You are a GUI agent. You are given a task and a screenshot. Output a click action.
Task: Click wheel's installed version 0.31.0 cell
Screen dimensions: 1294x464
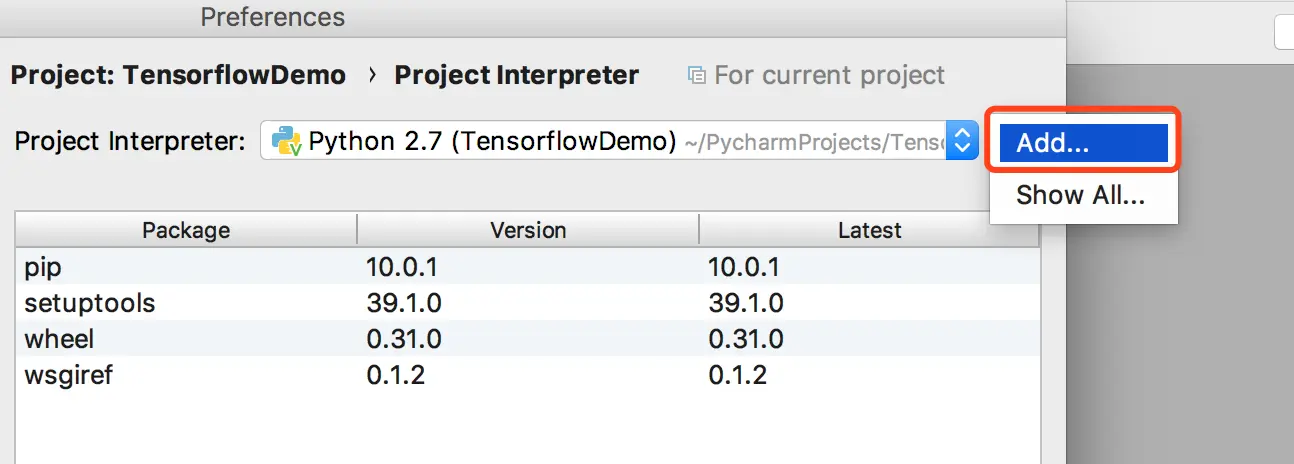(x=402, y=339)
